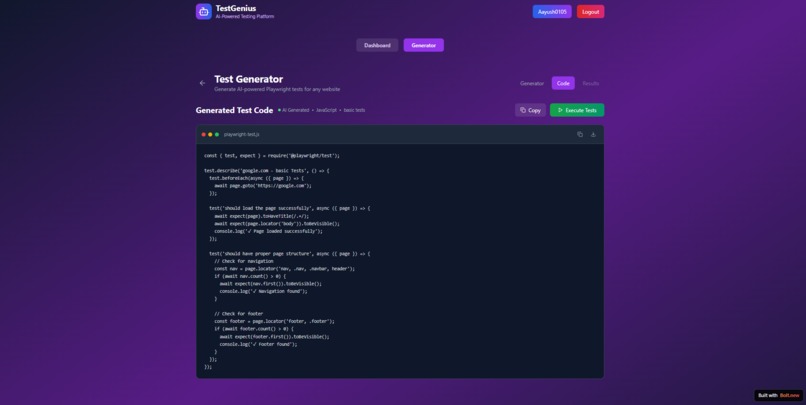Screen dimensions: 806x405
Task: Click the 'should have proper page structure' line
Action: (x=289, y=254)
